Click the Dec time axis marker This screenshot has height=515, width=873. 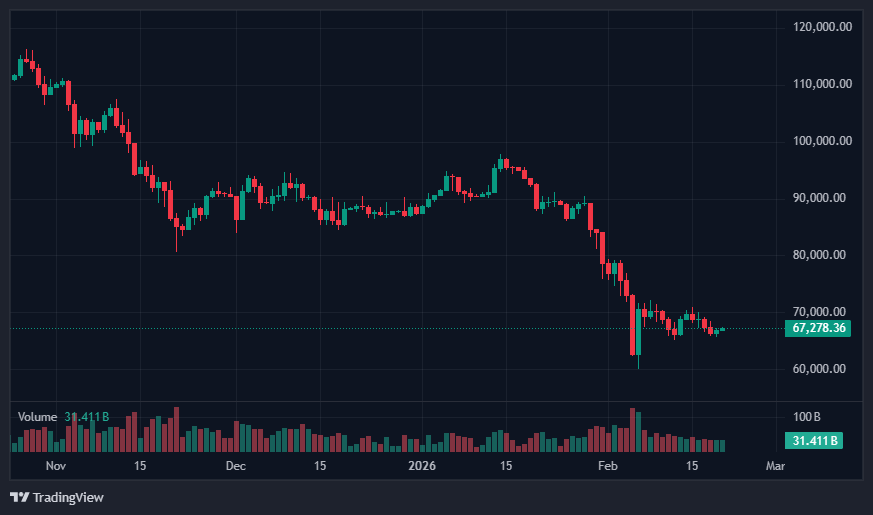[x=235, y=466]
